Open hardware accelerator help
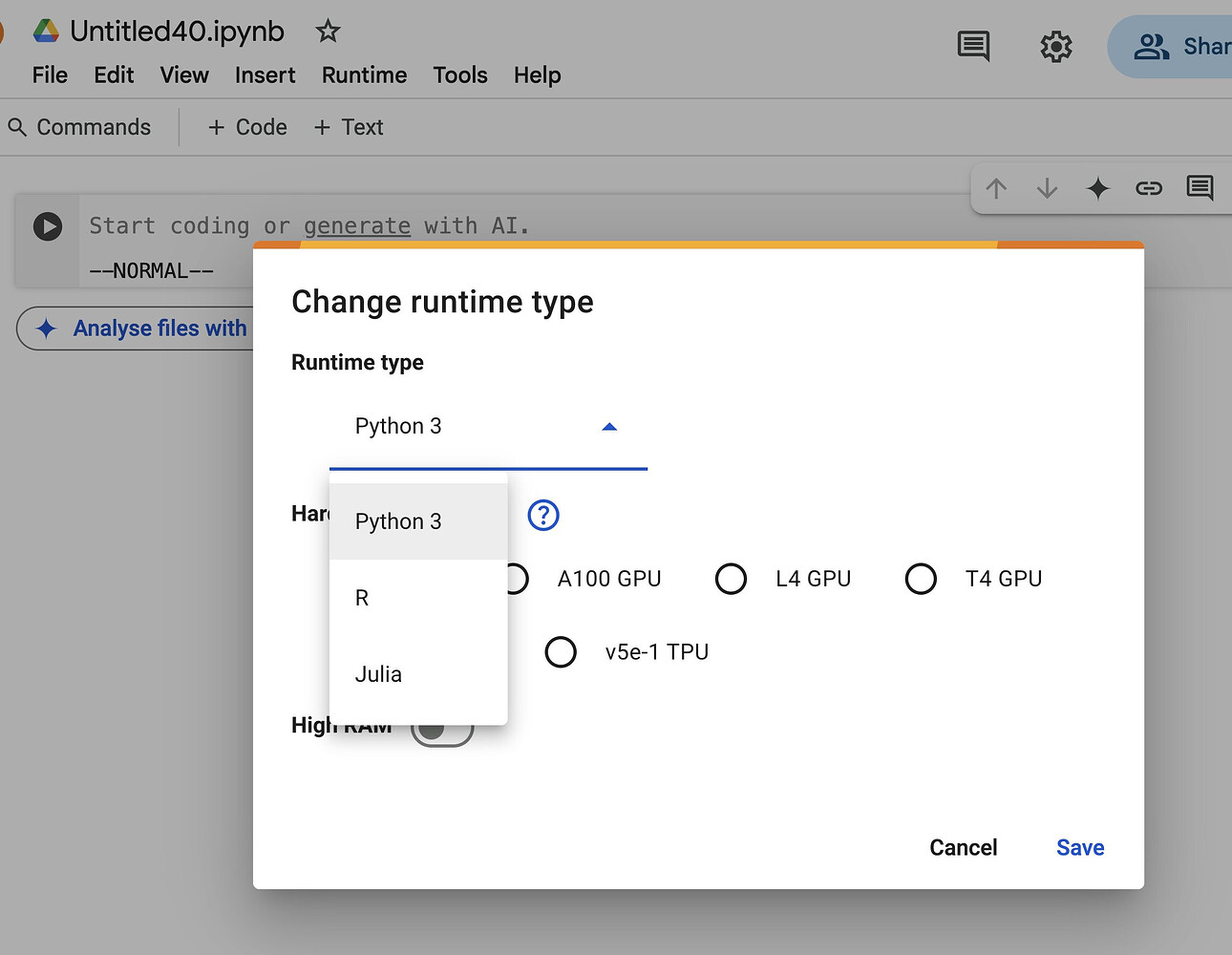The height and width of the screenshot is (955, 1232). (x=542, y=515)
